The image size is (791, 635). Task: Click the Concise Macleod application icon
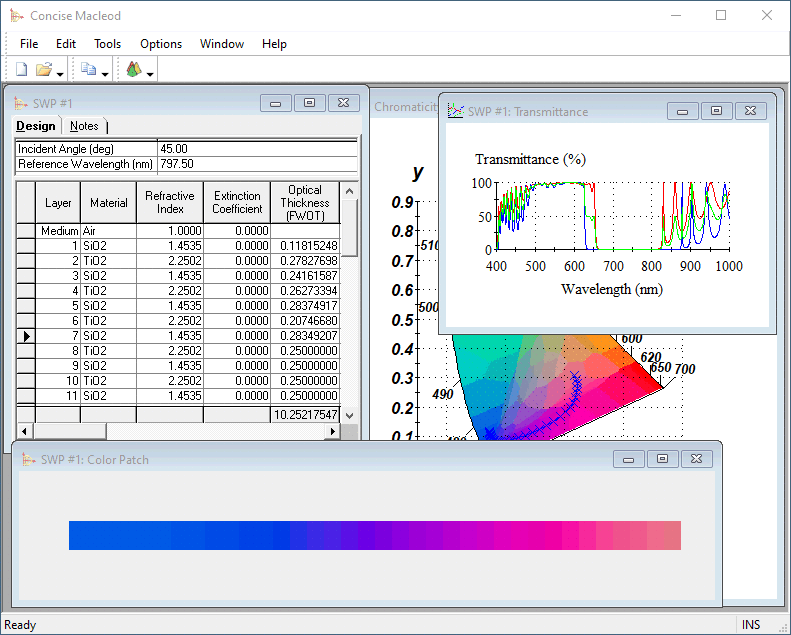tap(17, 16)
